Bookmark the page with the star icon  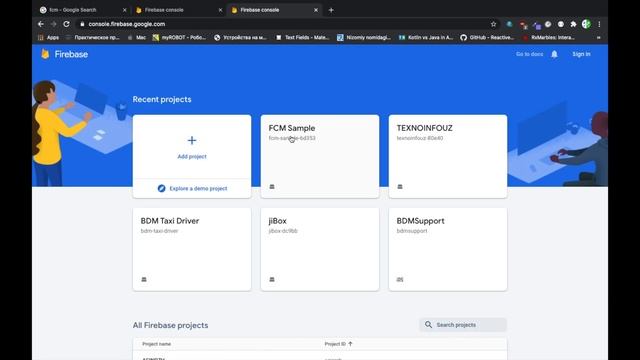493,24
